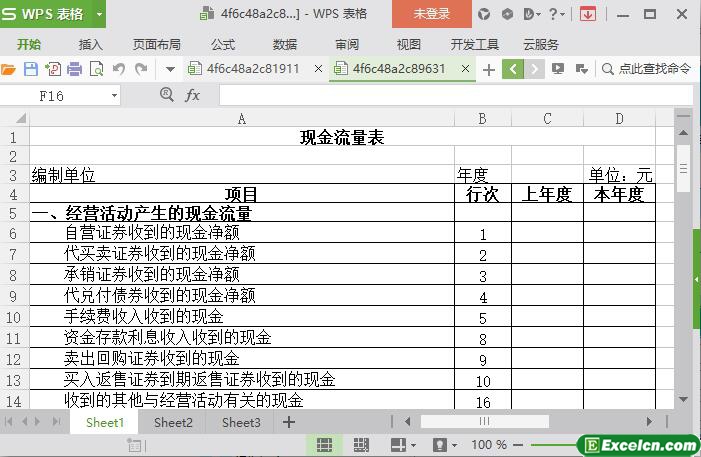Click the tab display options icon

[x=558, y=69]
